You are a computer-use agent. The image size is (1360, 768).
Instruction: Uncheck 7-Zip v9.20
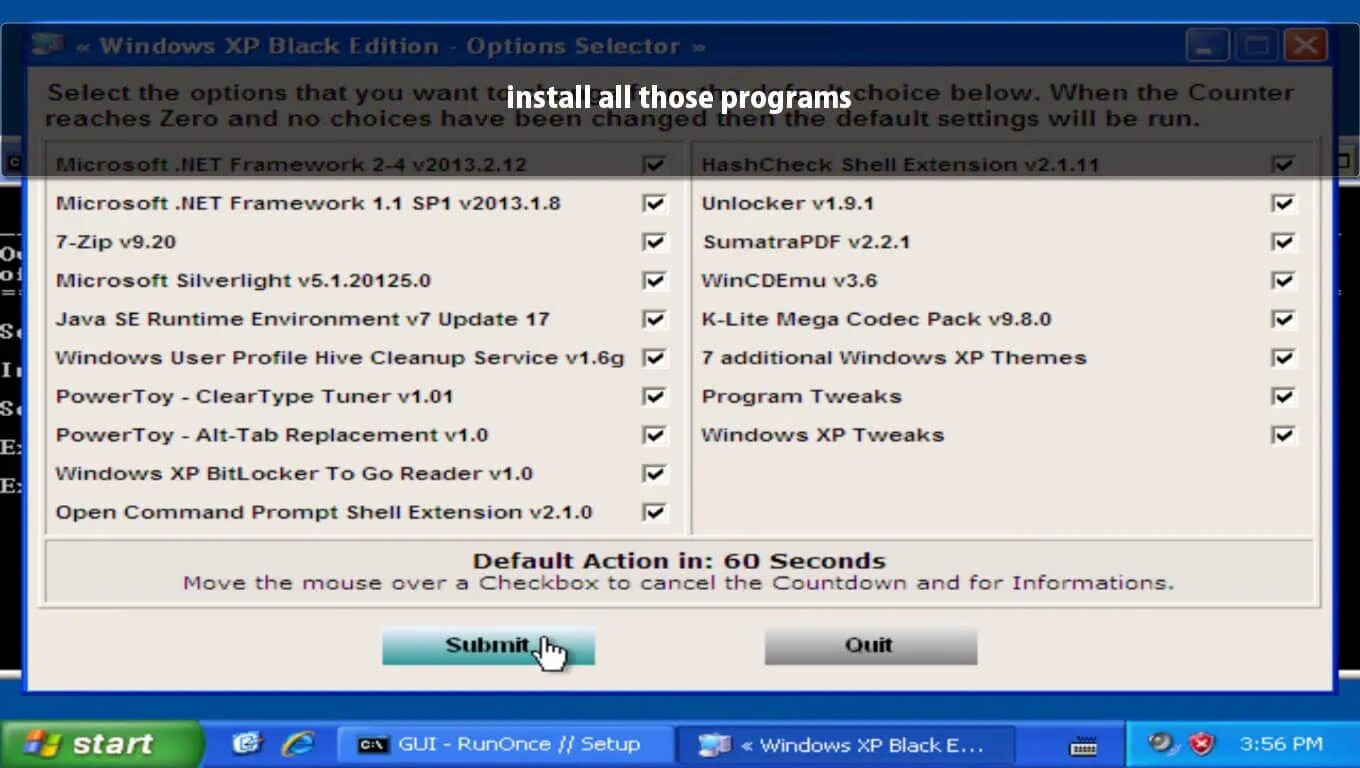655,241
